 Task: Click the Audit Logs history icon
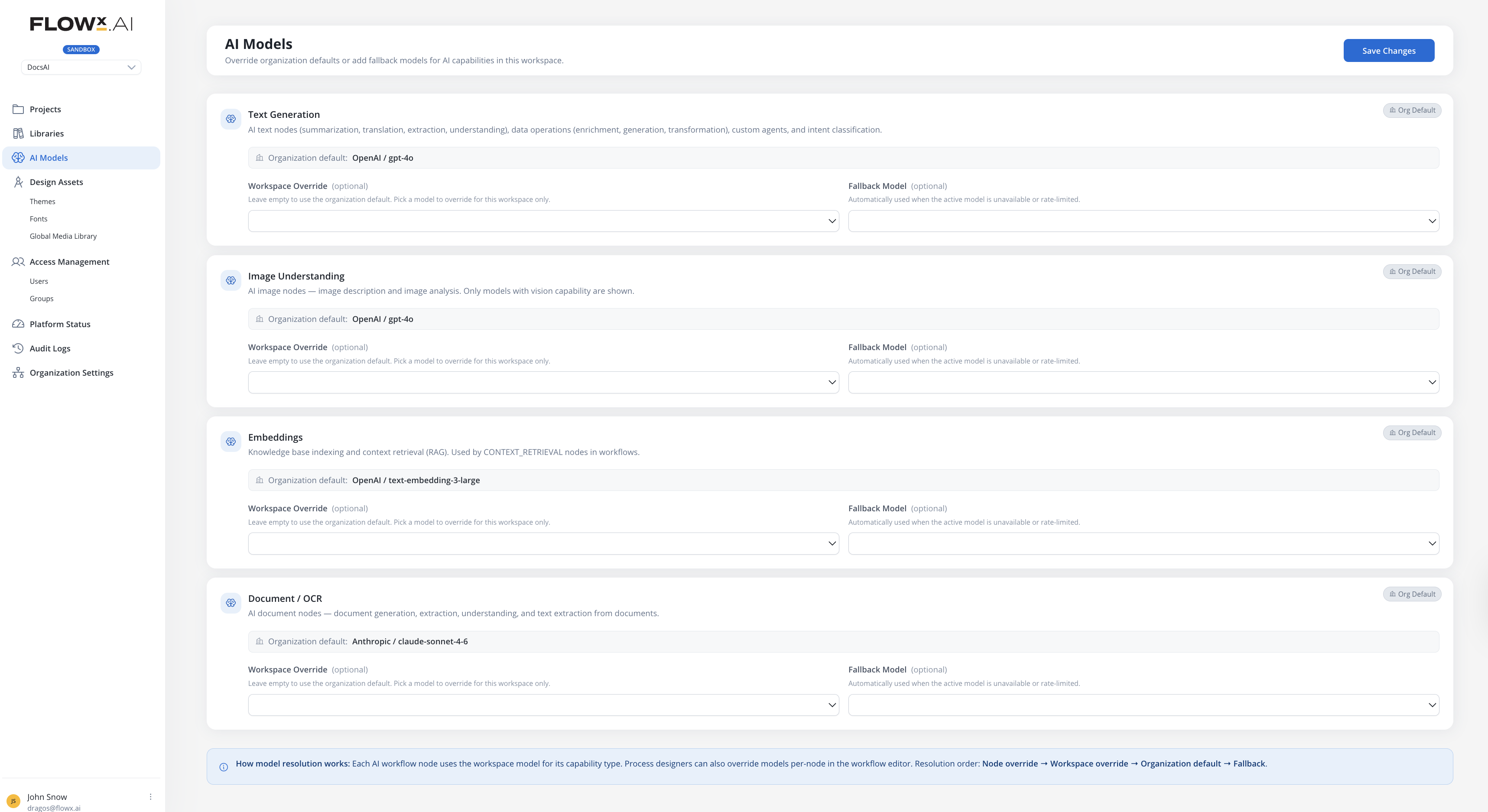point(18,348)
